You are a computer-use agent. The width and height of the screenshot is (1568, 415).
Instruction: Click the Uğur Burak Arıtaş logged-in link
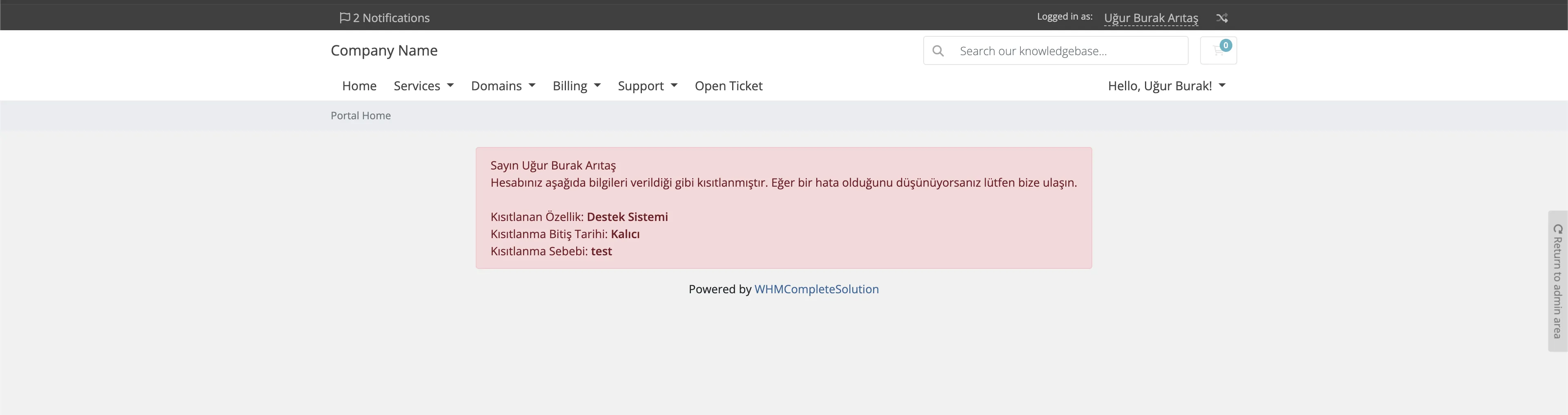click(x=1150, y=18)
